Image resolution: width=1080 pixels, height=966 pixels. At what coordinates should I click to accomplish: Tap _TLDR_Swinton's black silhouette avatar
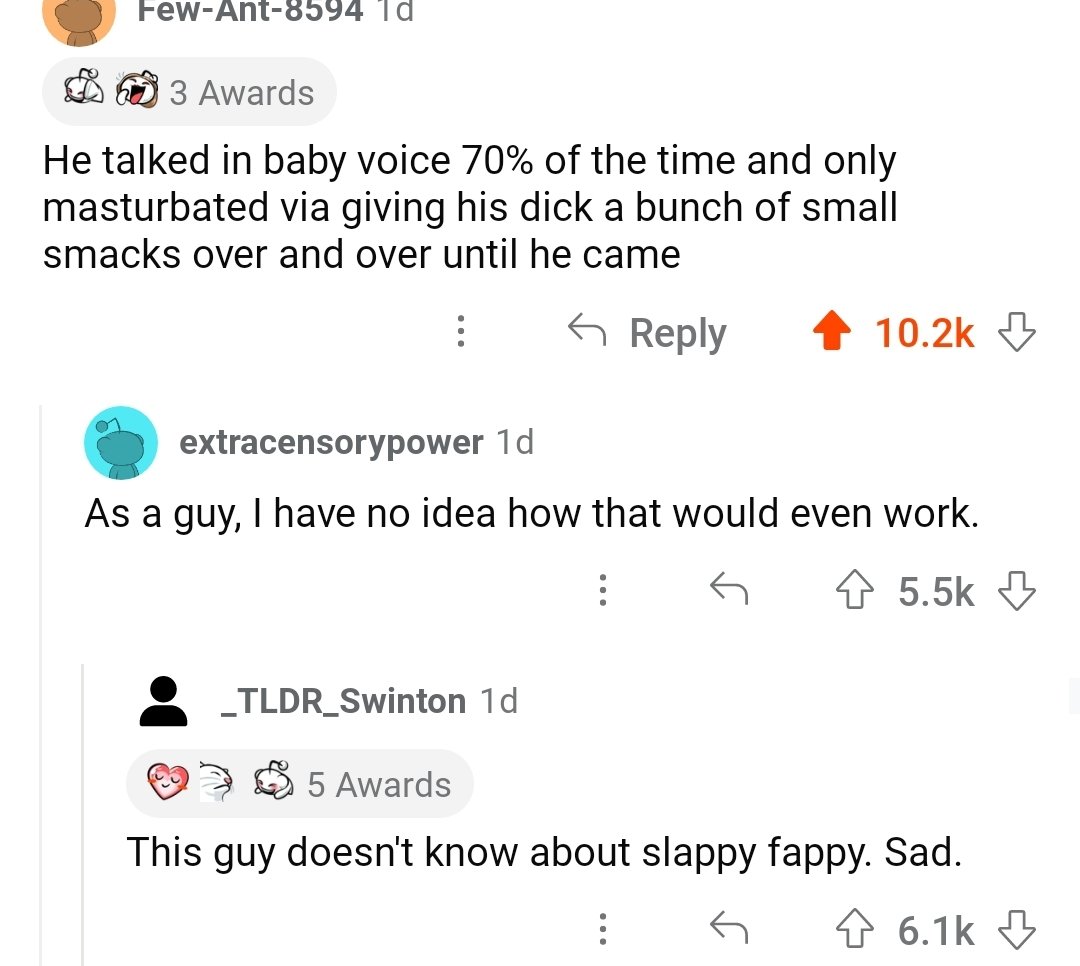tap(165, 701)
